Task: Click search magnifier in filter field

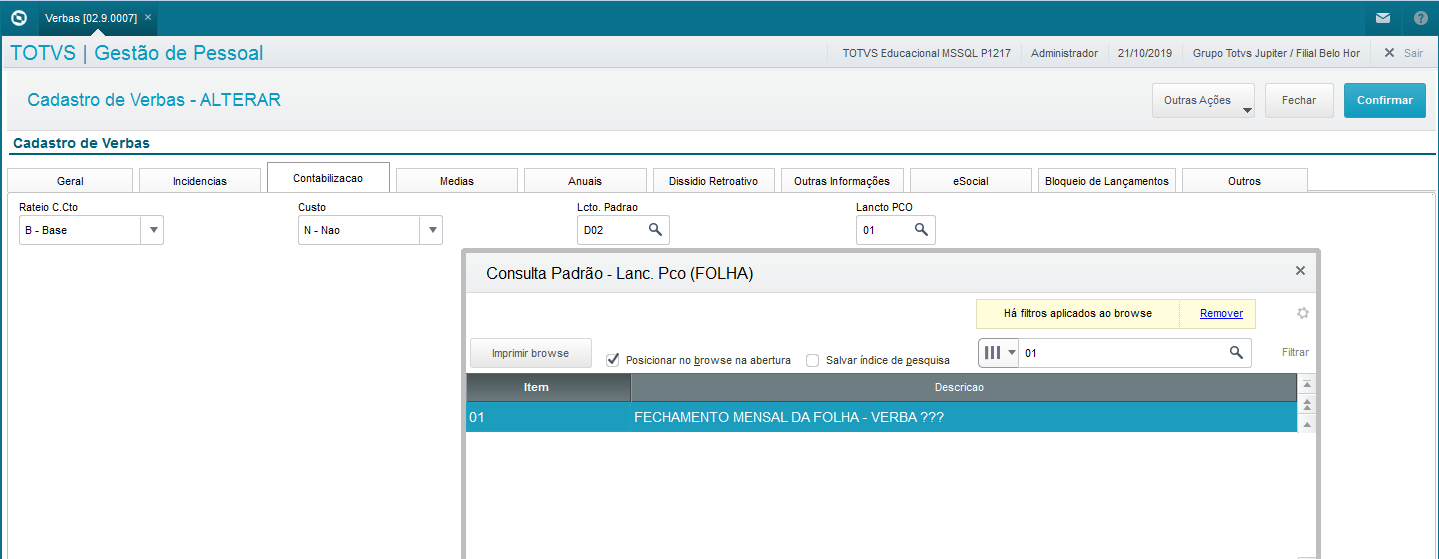Action: (x=1236, y=352)
